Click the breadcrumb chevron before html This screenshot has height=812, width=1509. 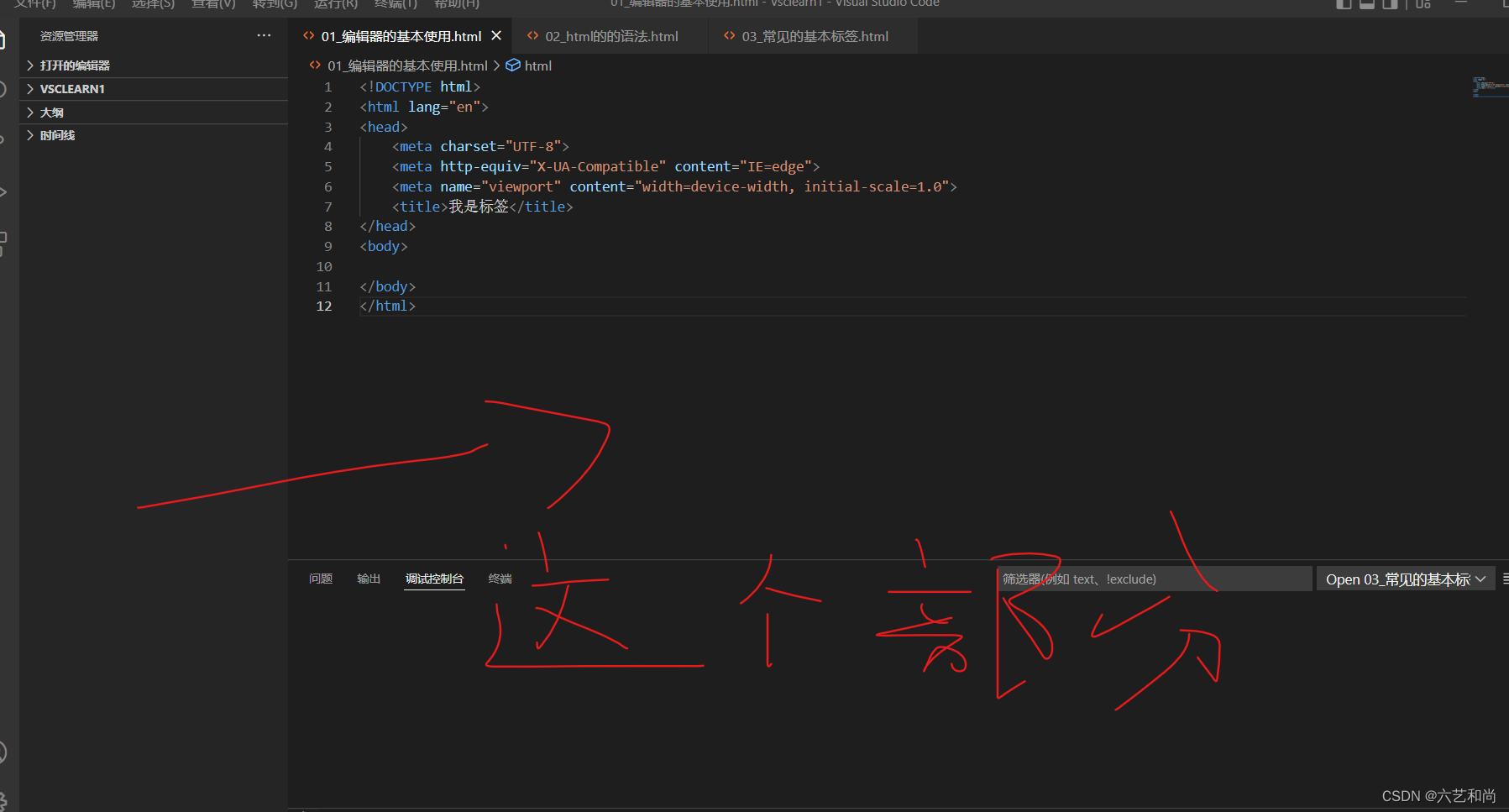tap(496, 65)
